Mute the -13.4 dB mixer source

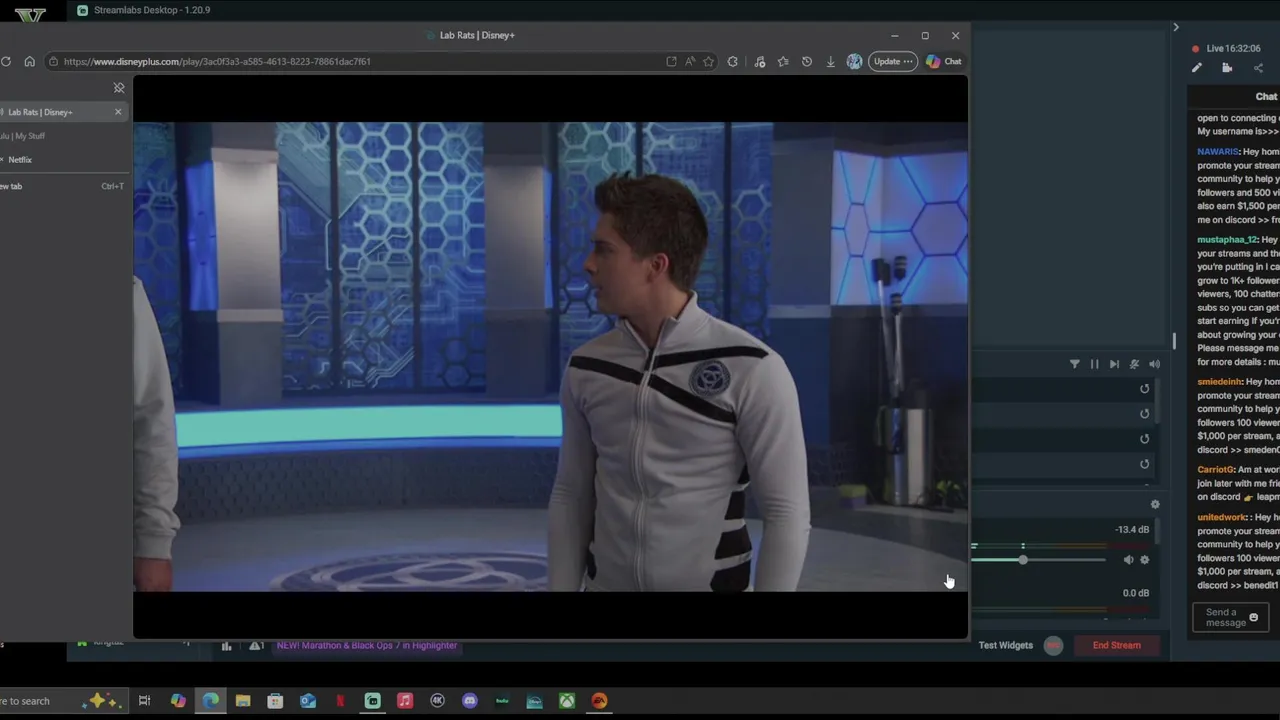(1128, 560)
